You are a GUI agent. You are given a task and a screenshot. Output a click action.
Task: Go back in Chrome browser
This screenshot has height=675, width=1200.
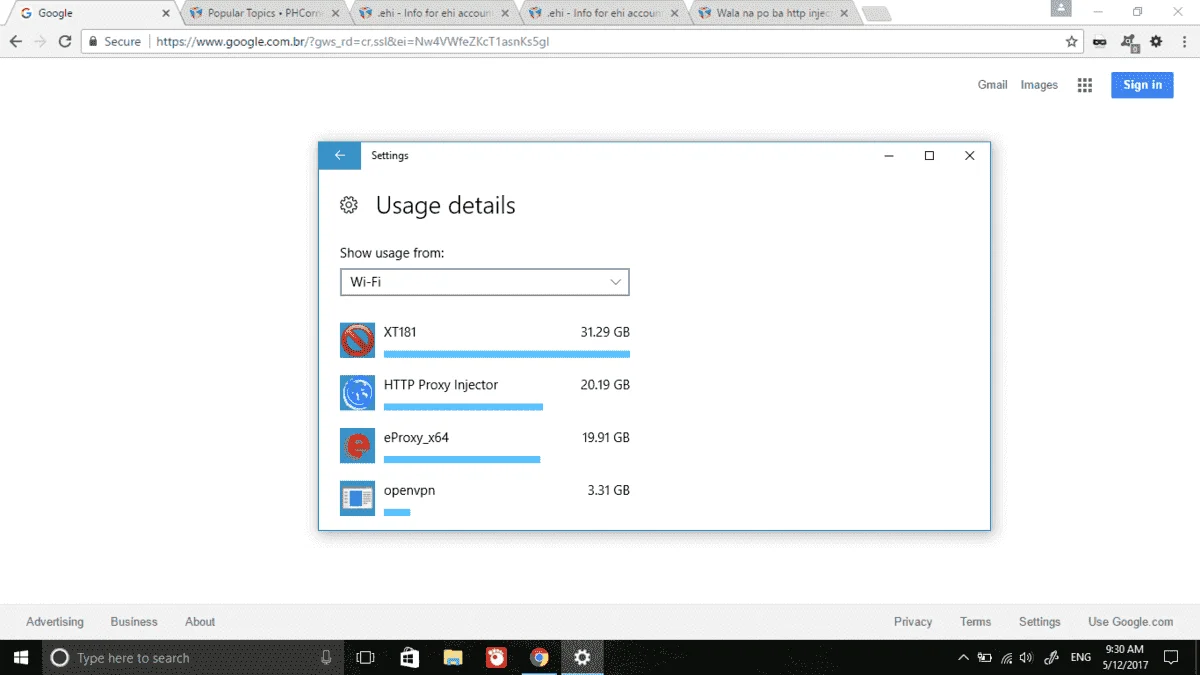(x=15, y=42)
